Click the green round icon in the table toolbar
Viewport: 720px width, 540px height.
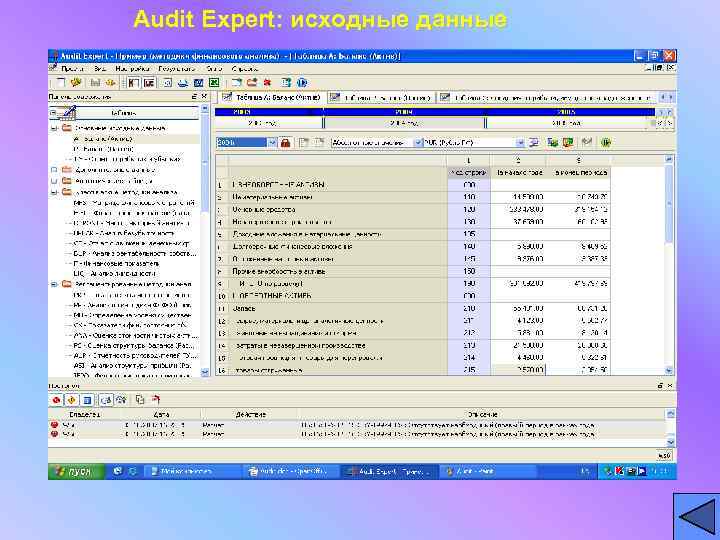pyautogui.click(x=606, y=143)
